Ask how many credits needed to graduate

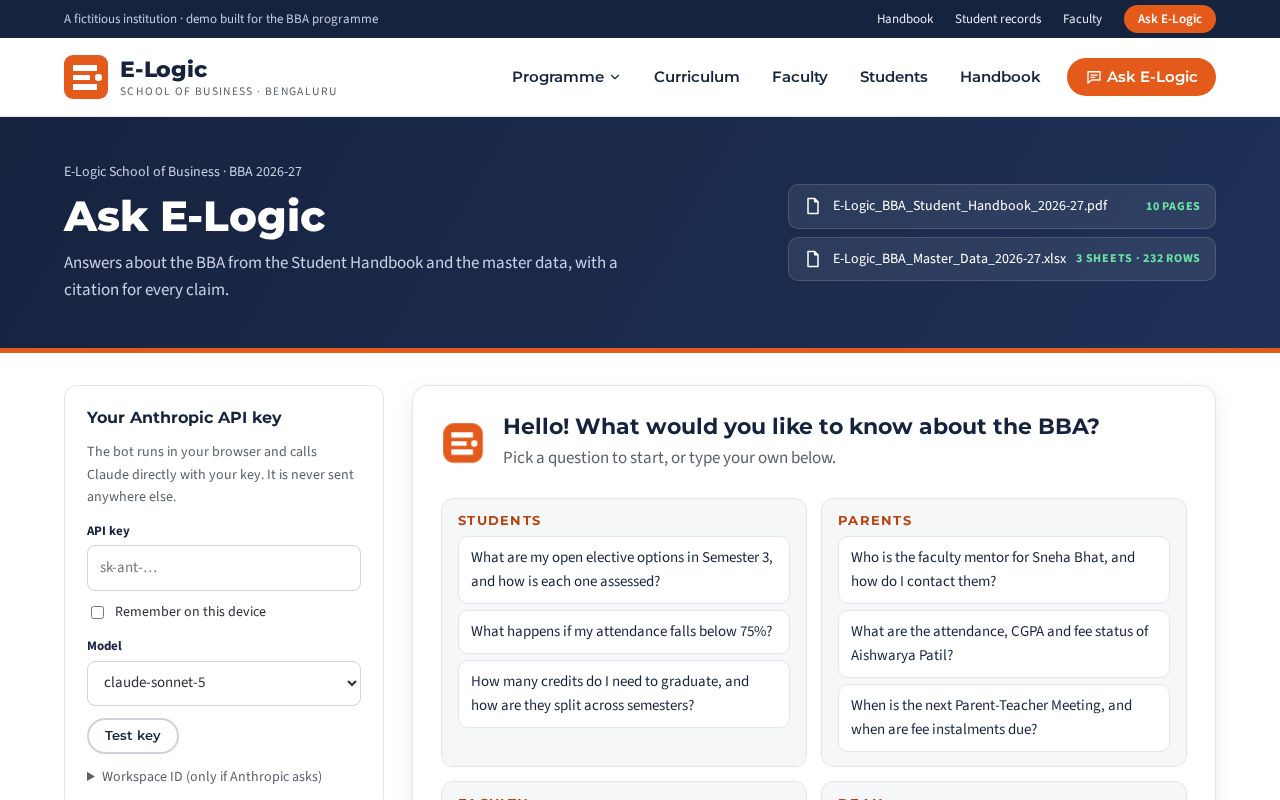point(624,694)
